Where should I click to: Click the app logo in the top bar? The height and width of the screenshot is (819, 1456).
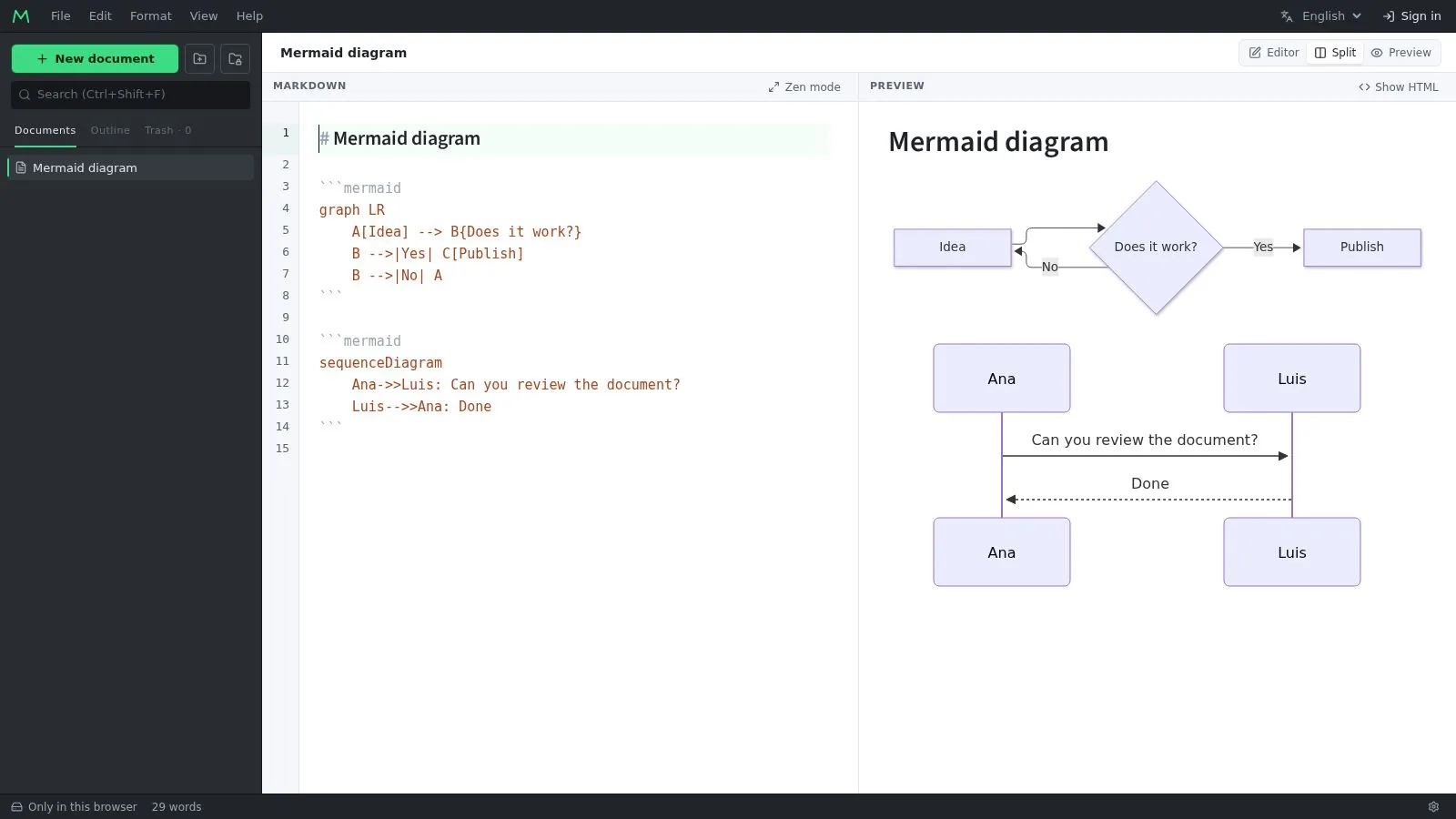point(21,16)
